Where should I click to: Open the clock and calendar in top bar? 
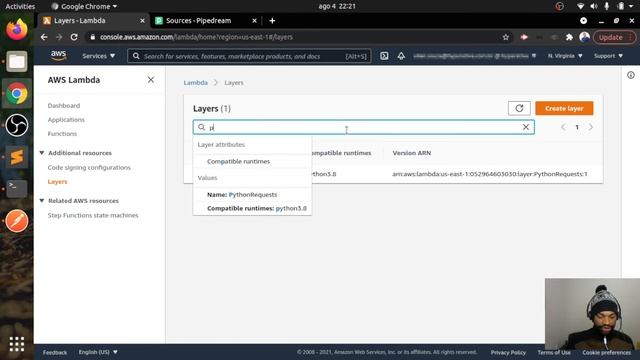(x=337, y=6)
